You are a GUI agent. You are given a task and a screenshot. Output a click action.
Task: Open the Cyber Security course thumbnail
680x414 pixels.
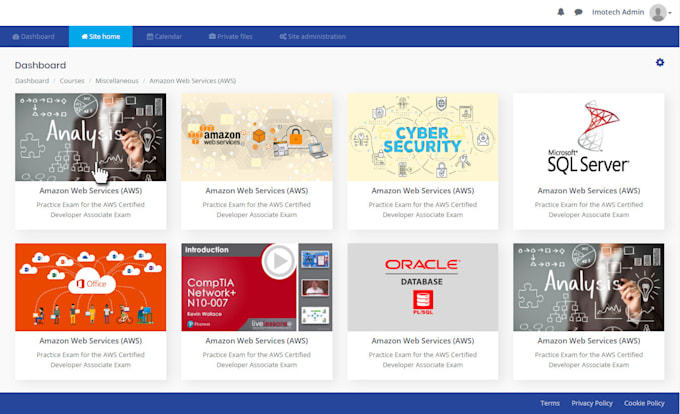423,137
